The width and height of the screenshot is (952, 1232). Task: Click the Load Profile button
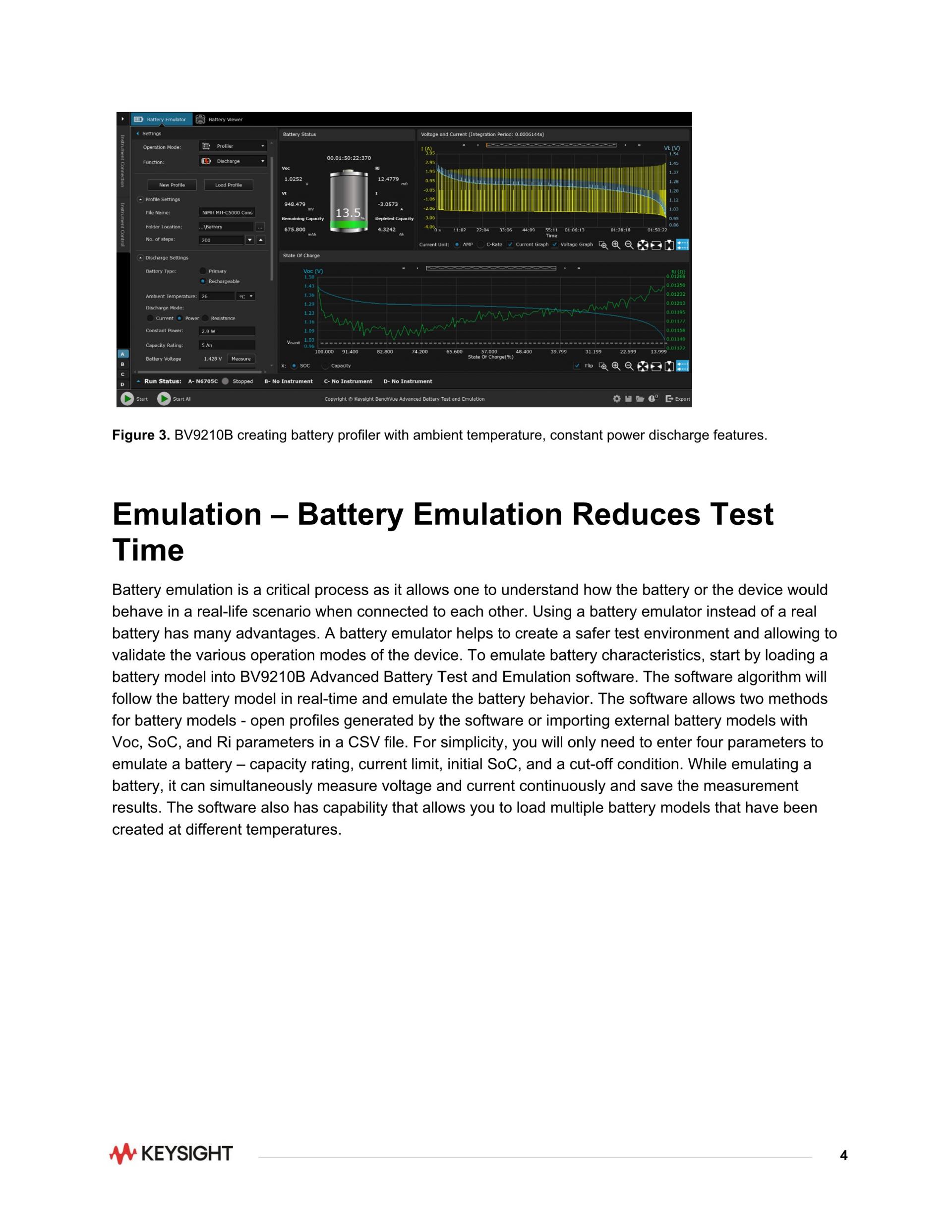(229, 185)
